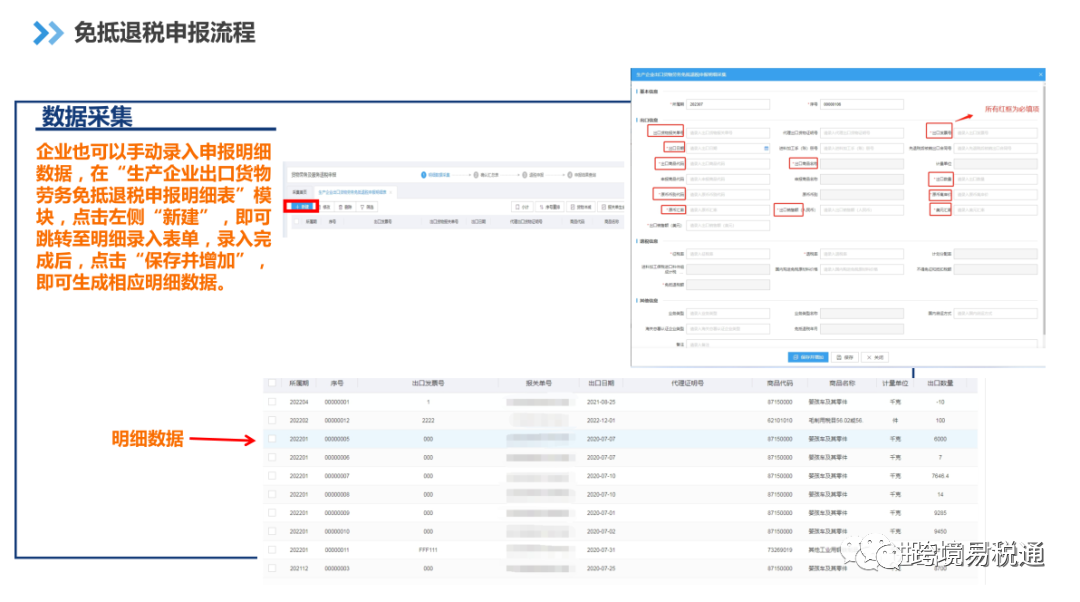Screen dimensions: 1080x602
Task: Click the 出口数量 column header in 明细数据 table
Action: tap(940, 383)
